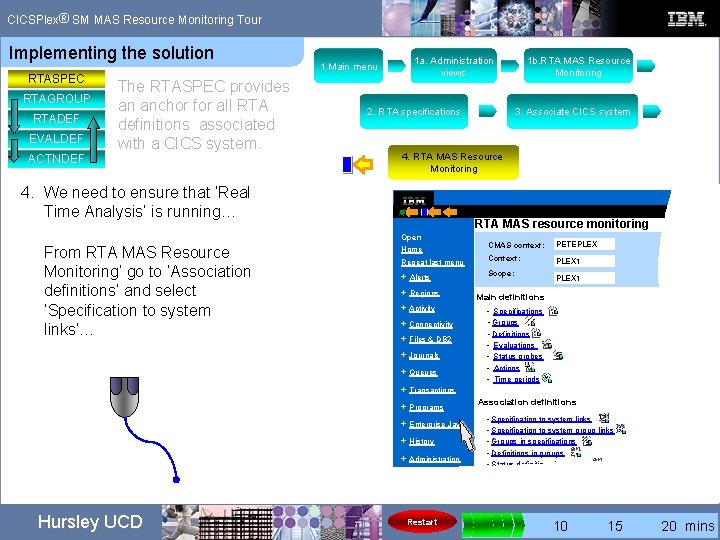This screenshot has width=720, height=540.
Task: Click the Scope field with PLEX1
Action: point(584,278)
